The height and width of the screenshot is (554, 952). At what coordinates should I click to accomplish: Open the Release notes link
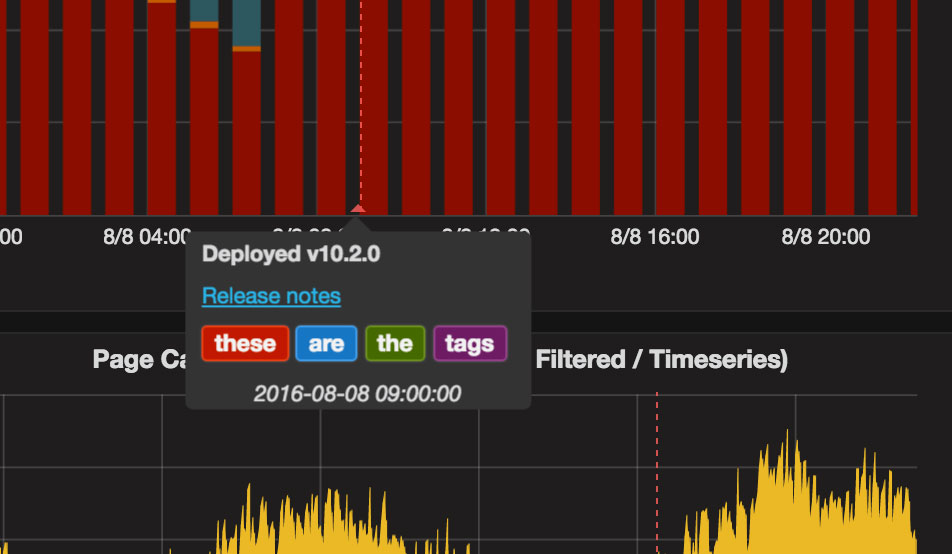click(x=271, y=296)
